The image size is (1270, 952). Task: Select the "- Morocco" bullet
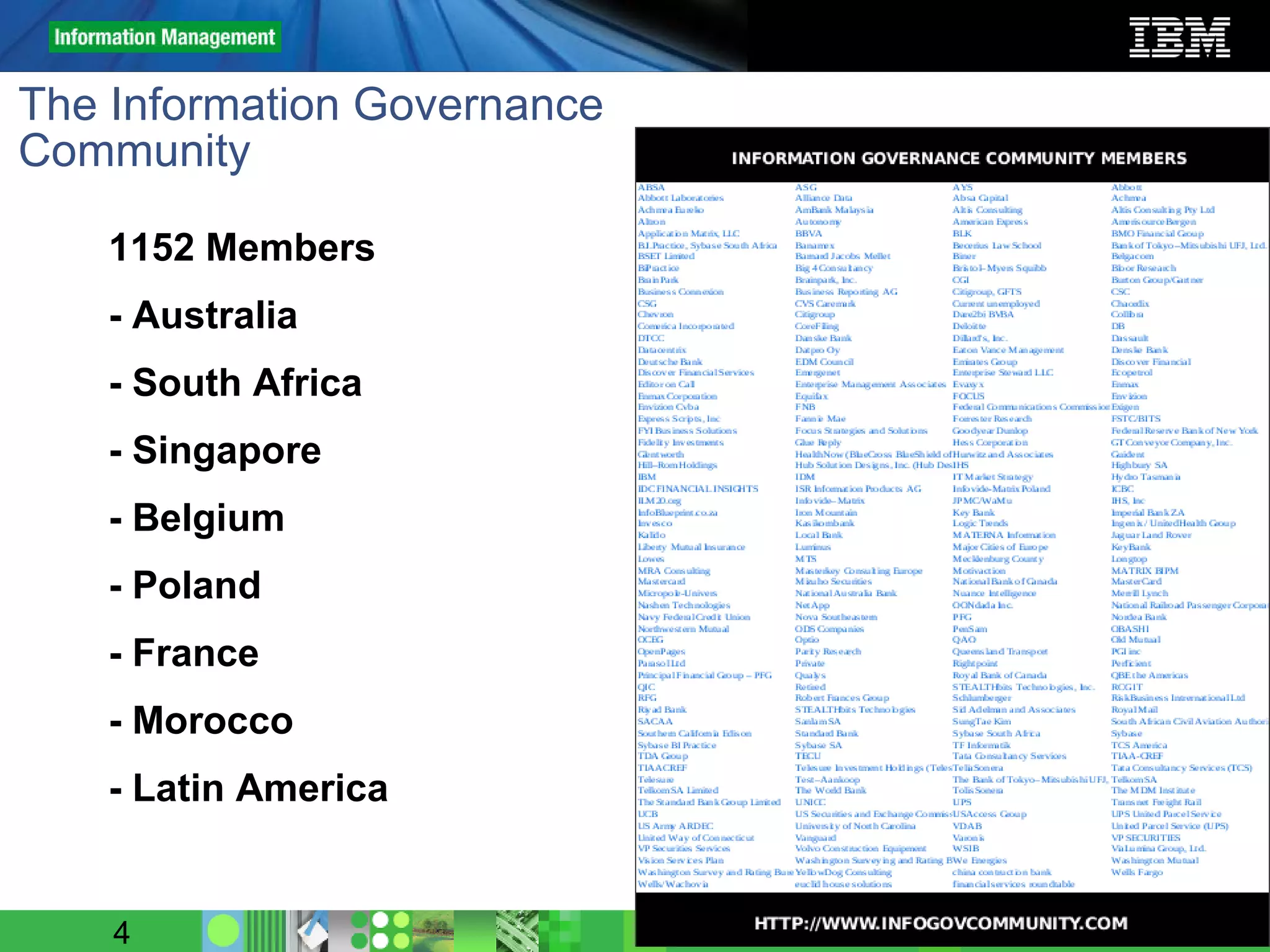201,720
